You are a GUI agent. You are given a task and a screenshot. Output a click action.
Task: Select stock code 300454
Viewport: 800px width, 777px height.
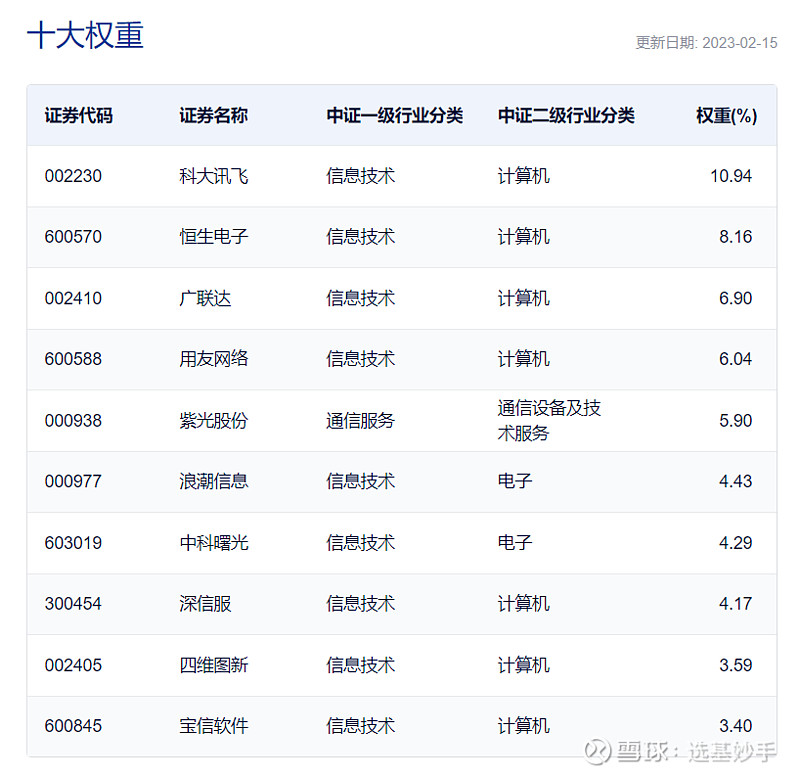pos(73,604)
